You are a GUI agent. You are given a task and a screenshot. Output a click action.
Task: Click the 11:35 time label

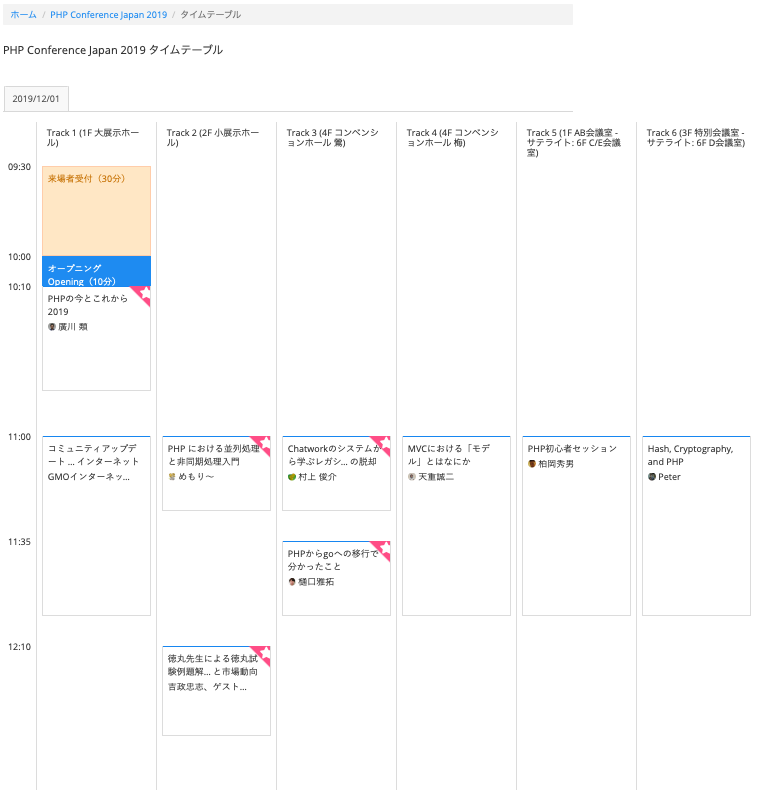click(19, 542)
